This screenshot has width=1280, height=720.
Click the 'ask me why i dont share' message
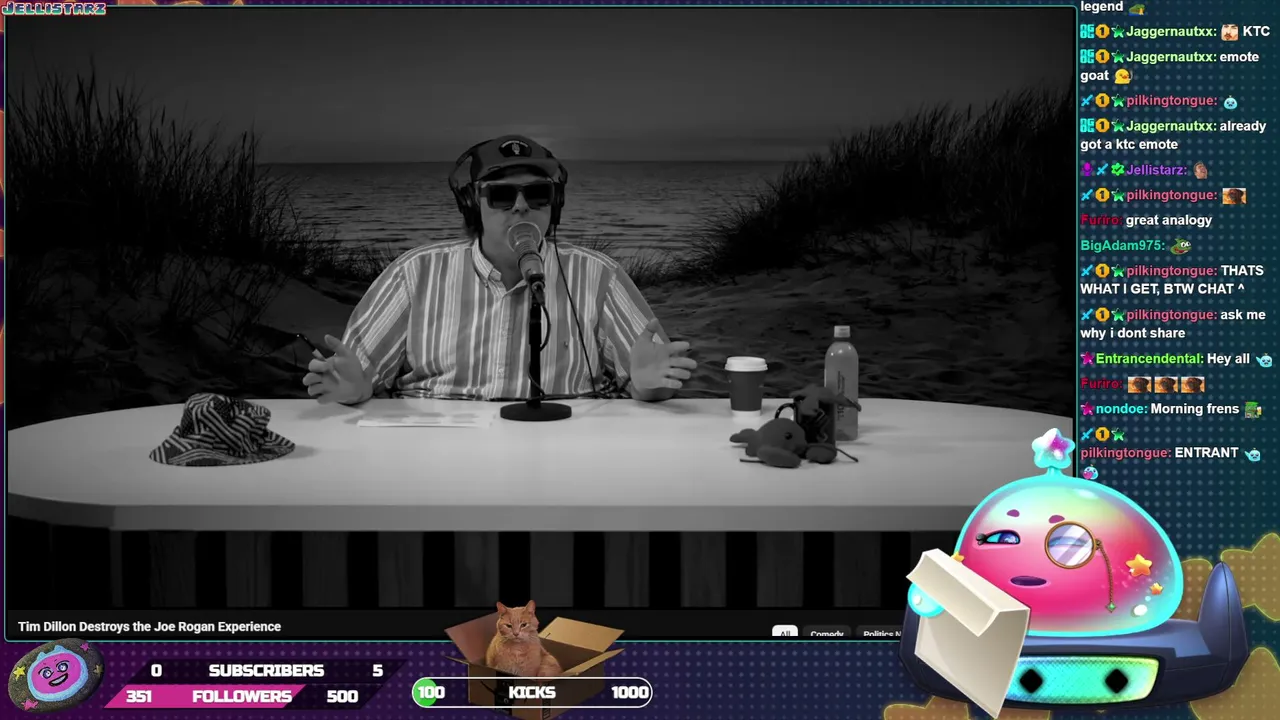tap(1173, 324)
